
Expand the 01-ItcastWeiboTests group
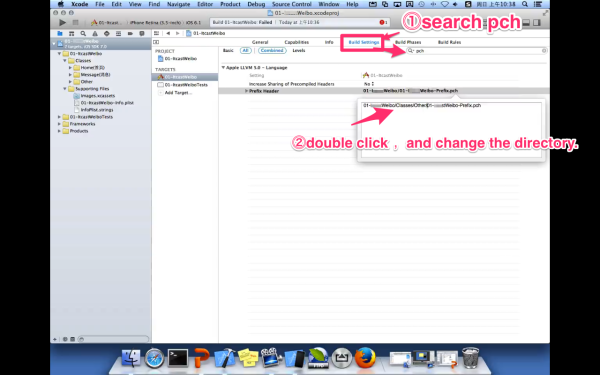click(59, 117)
